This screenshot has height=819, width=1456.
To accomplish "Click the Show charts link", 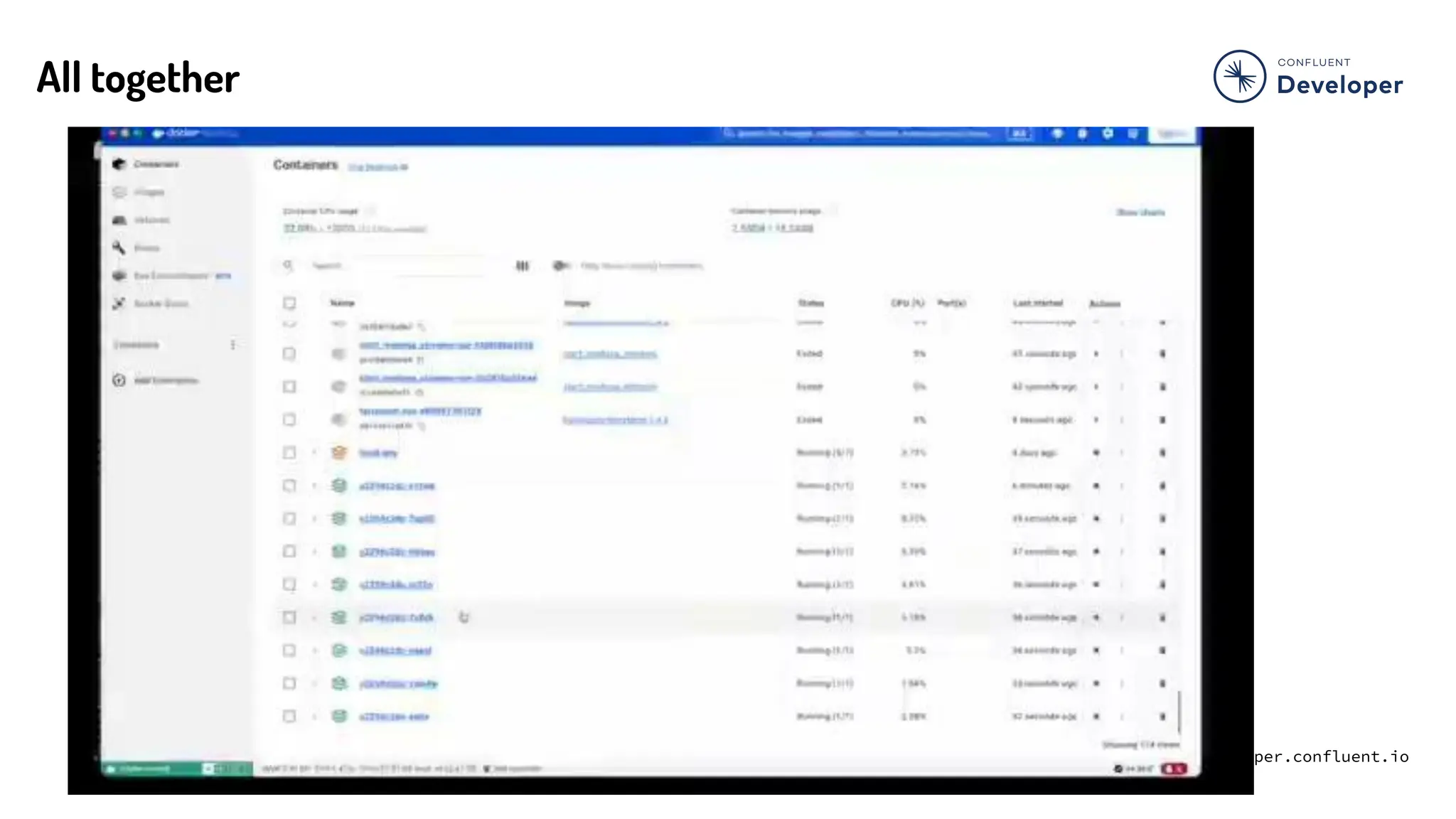I will (x=1140, y=213).
